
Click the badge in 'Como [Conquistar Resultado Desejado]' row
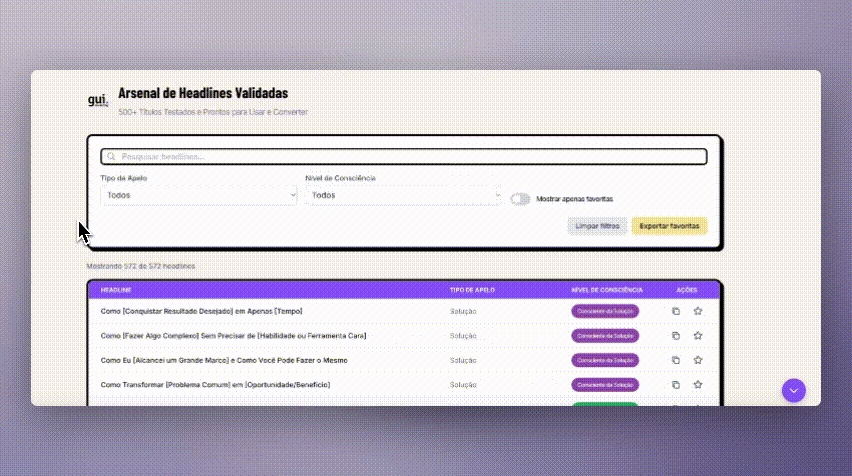pos(605,311)
